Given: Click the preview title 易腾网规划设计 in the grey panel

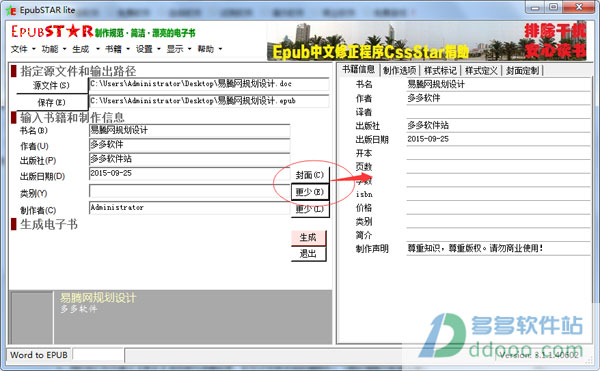Looking at the screenshot, I should click(x=98, y=298).
